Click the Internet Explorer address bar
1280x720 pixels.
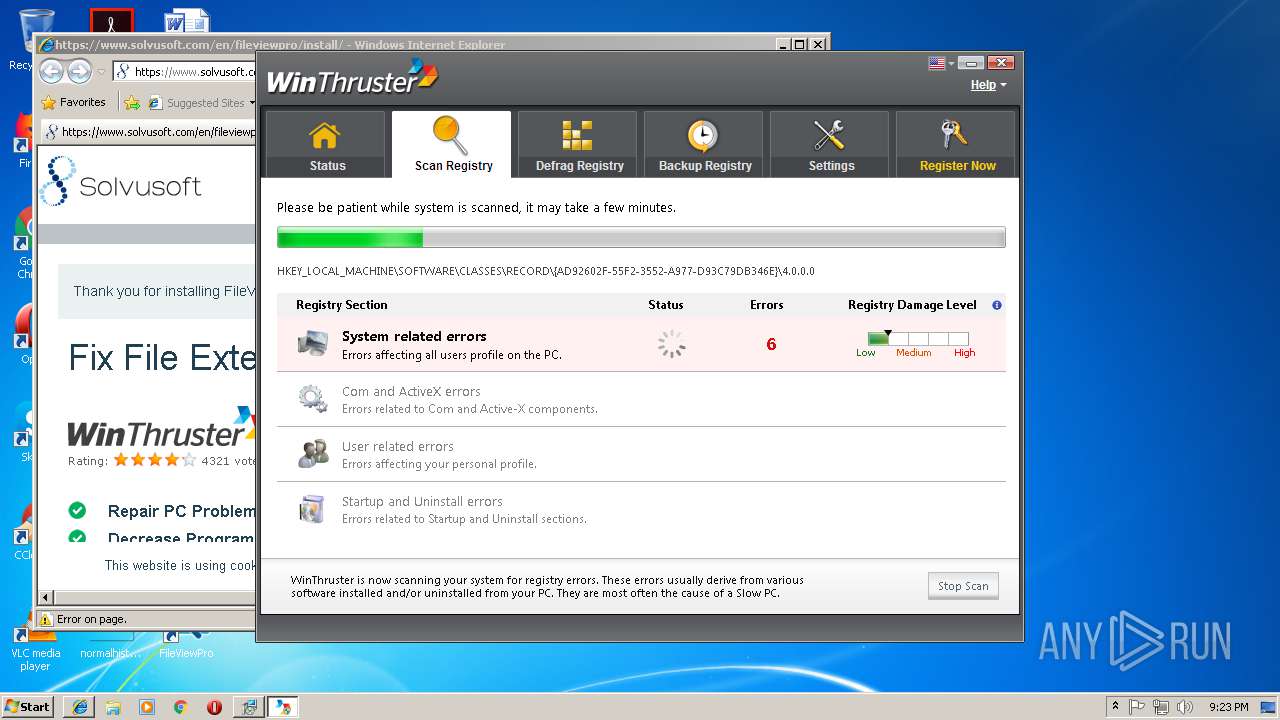click(185, 71)
